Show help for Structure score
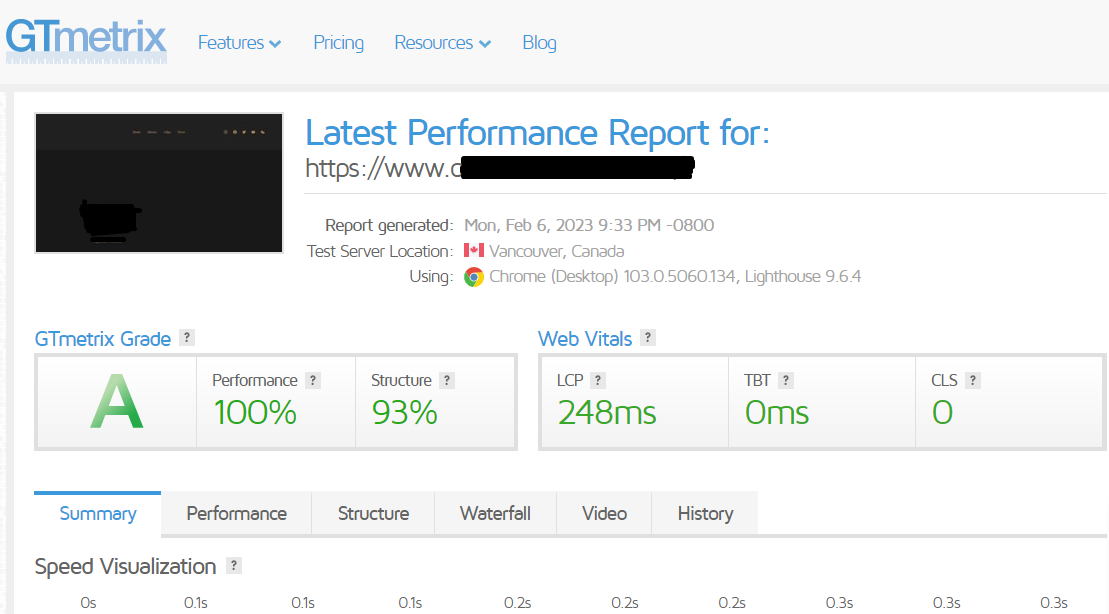 447,380
